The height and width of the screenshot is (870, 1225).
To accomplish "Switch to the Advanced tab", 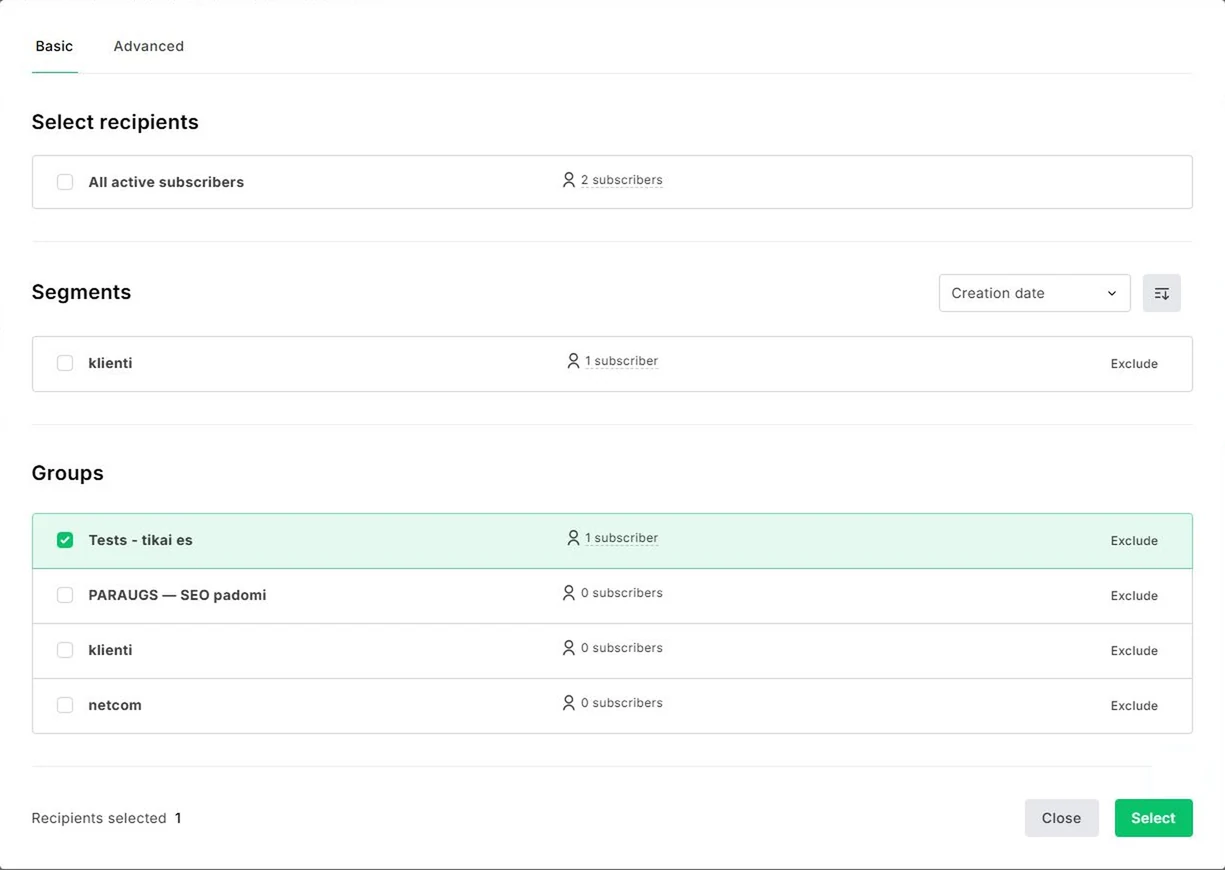I will point(149,46).
